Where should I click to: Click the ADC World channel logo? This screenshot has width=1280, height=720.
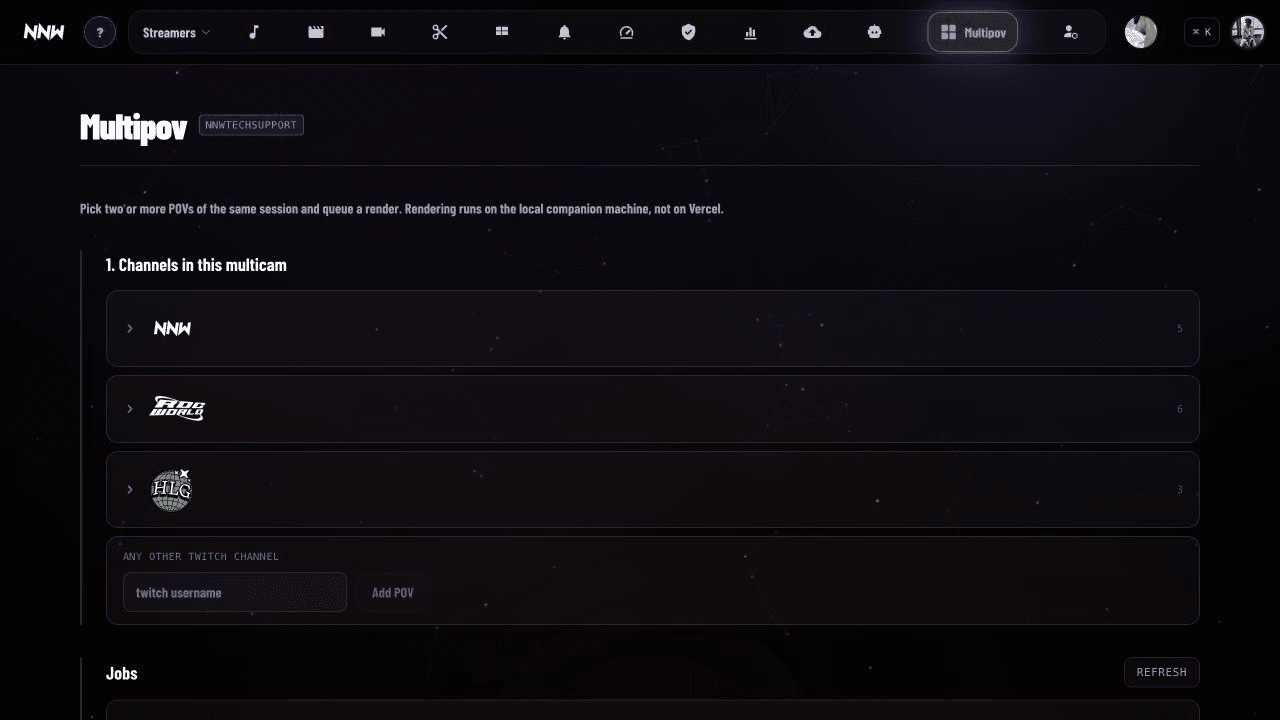[x=177, y=409]
